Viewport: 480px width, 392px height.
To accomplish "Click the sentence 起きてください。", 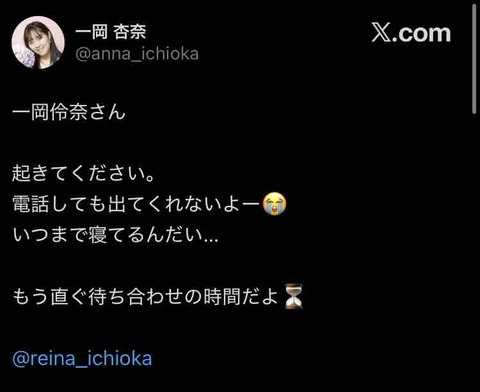I will 84,174.
